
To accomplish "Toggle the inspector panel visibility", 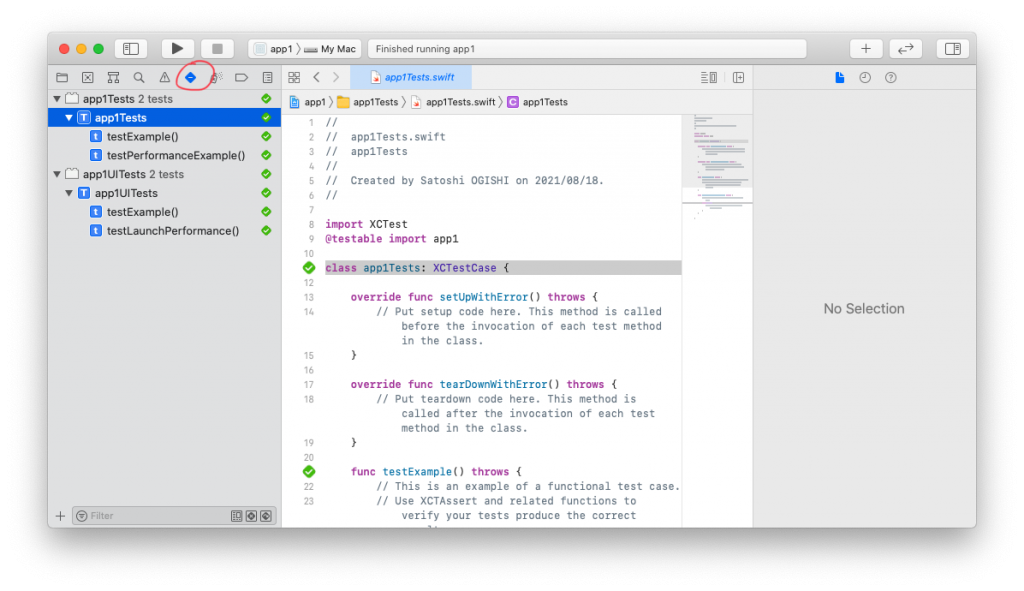I will tap(953, 48).
